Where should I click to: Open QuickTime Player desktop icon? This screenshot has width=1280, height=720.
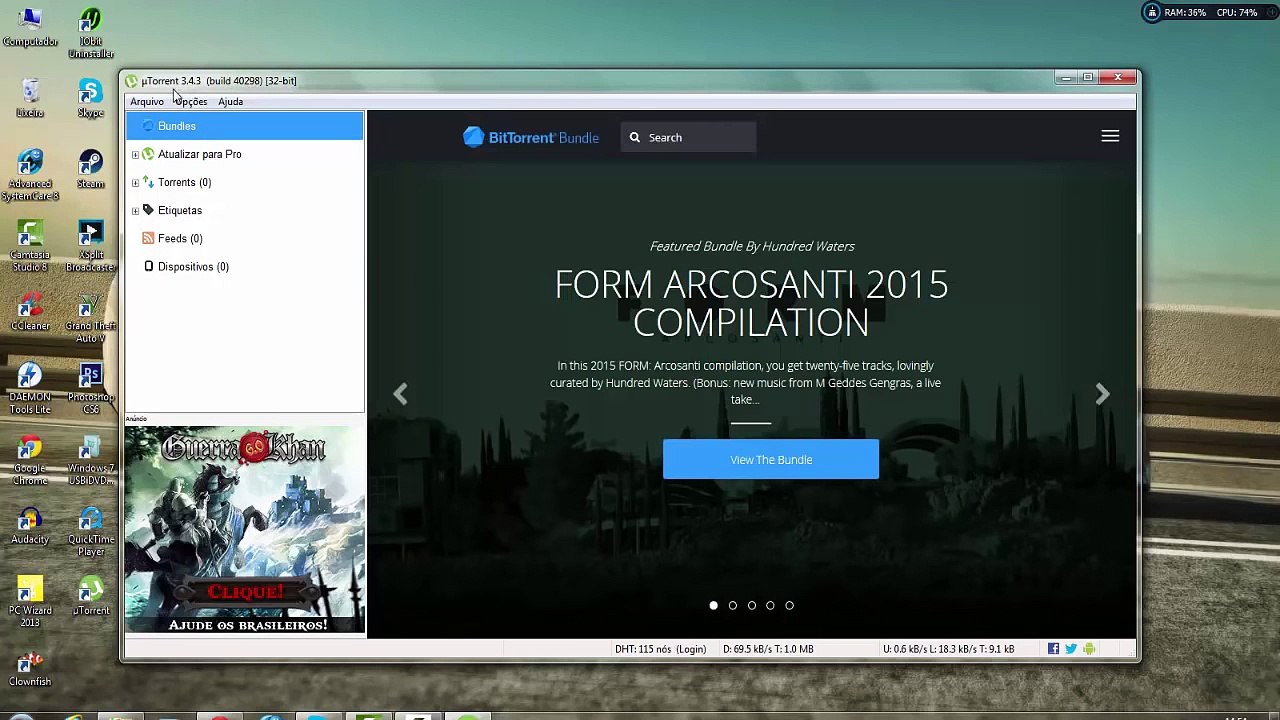[x=90, y=532]
